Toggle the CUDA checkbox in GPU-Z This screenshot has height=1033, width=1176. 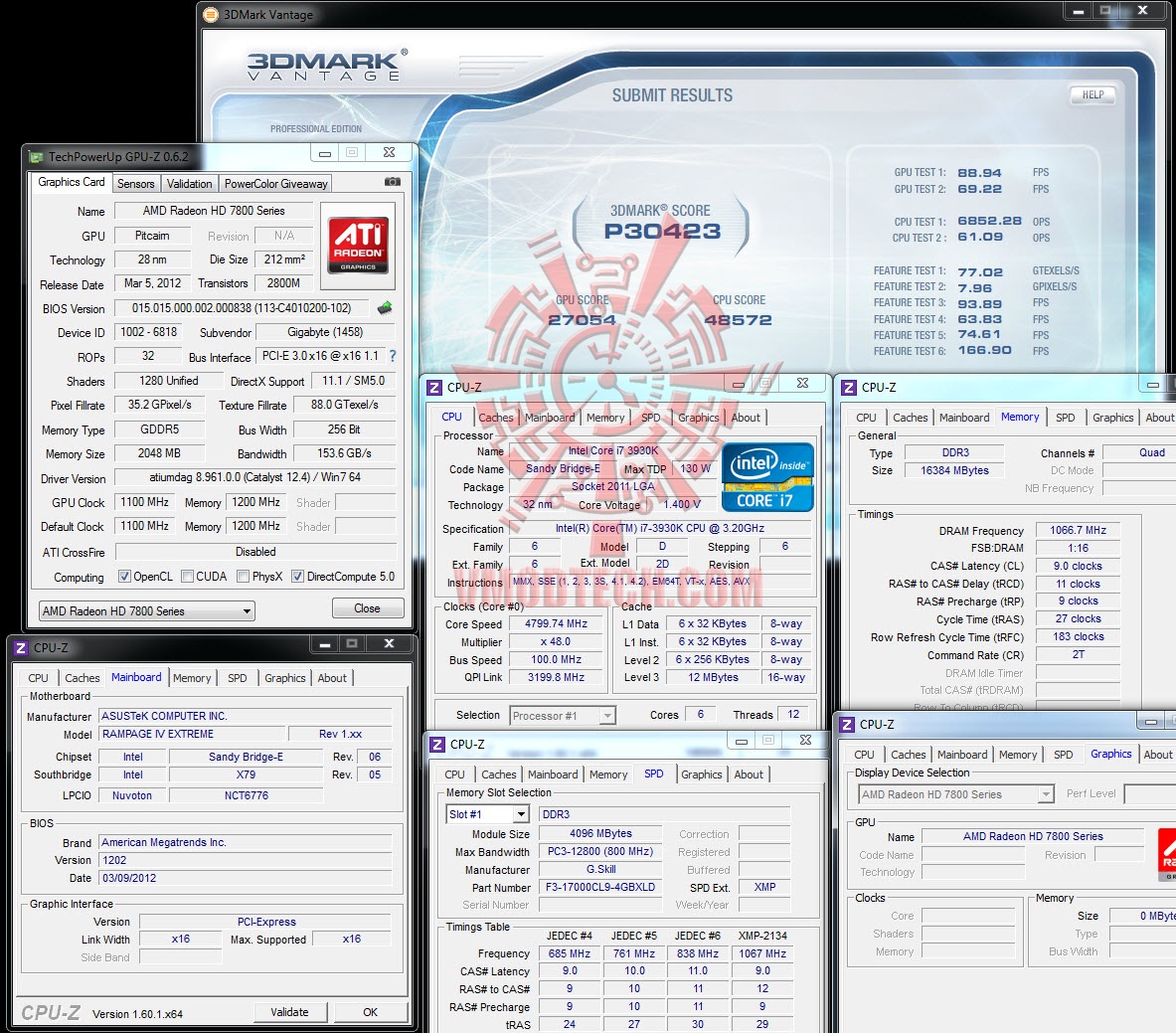(x=187, y=576)
